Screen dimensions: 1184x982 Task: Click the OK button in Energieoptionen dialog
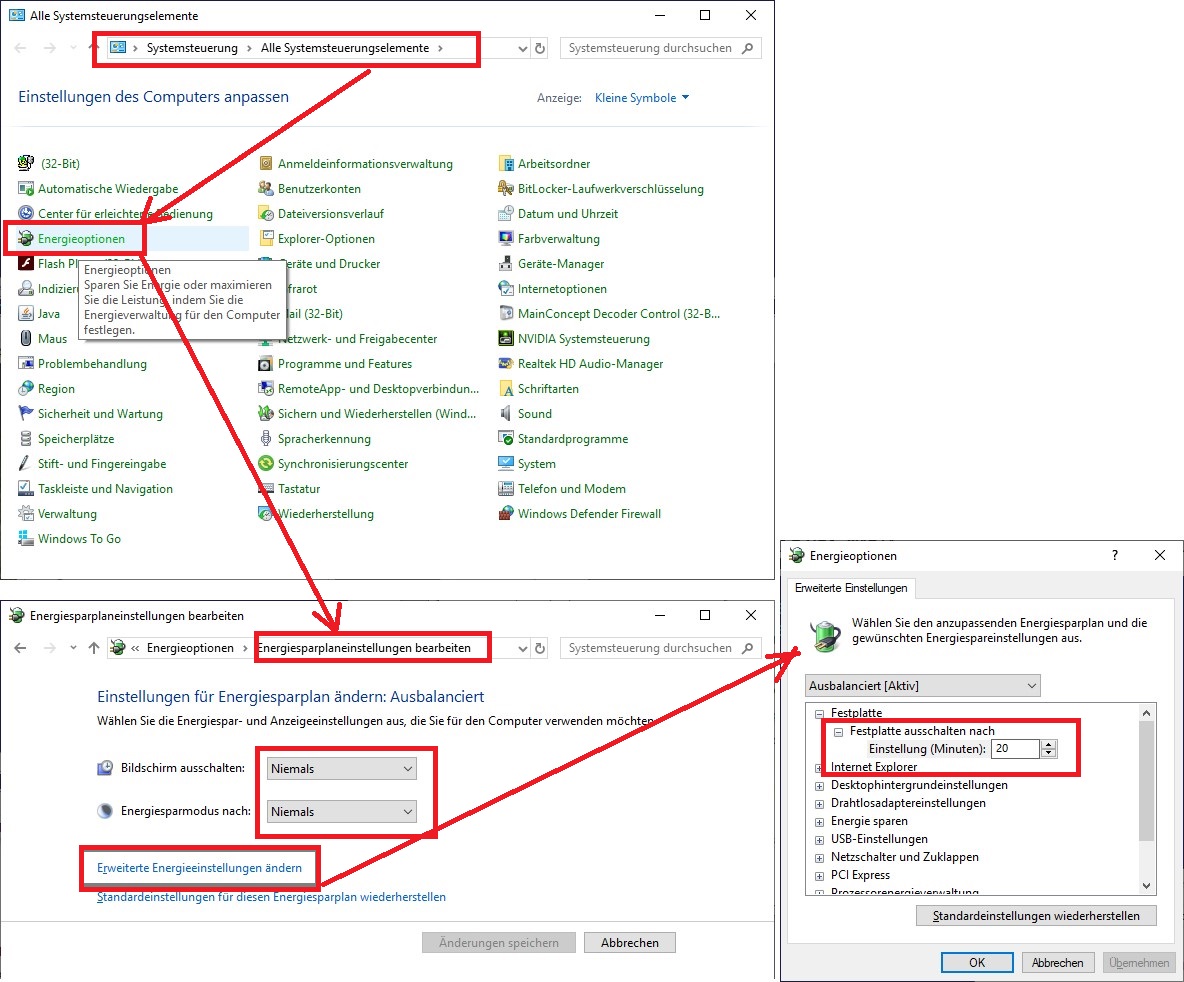[x=977, y=962]
